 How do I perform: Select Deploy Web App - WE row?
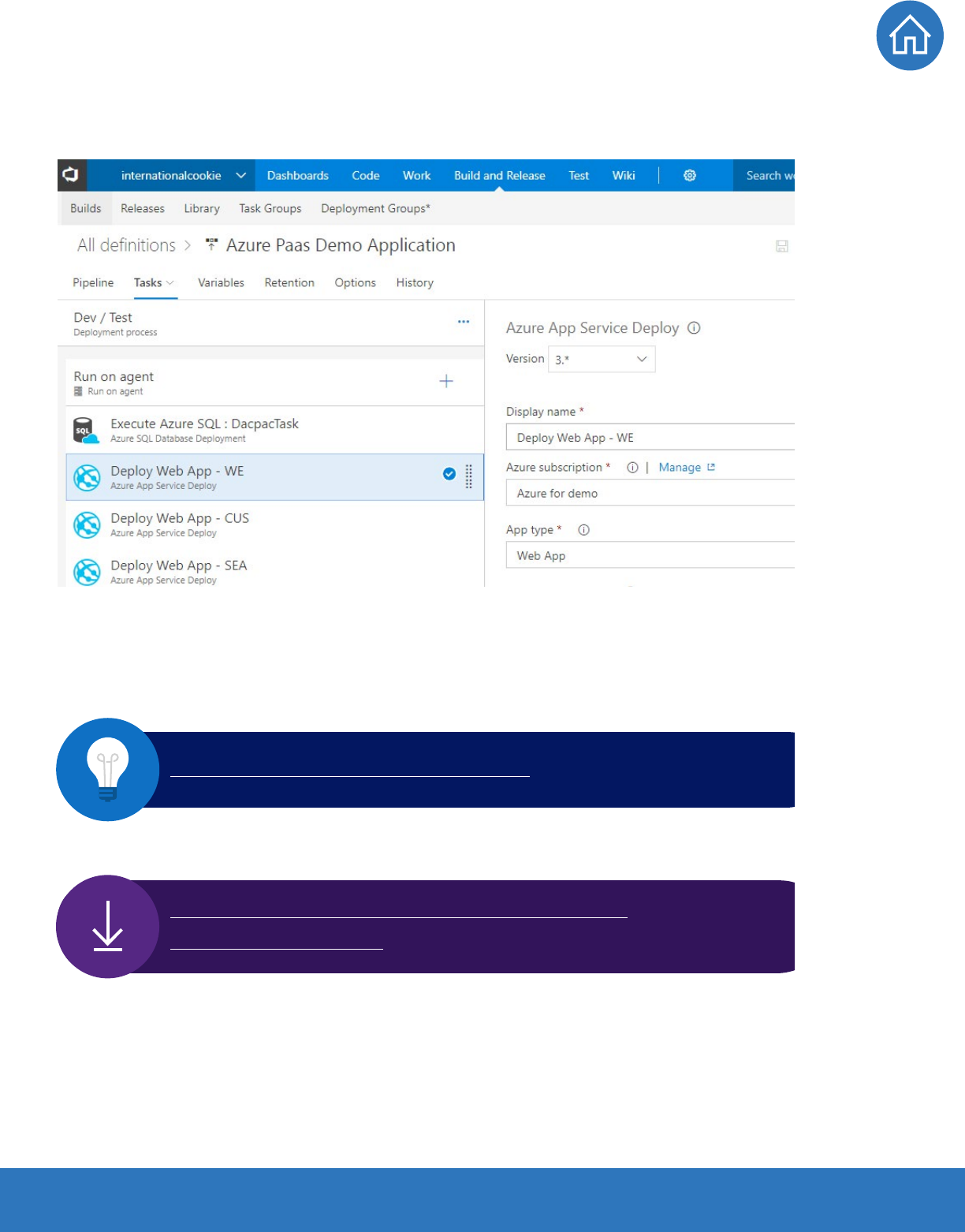tap(274, 477)
